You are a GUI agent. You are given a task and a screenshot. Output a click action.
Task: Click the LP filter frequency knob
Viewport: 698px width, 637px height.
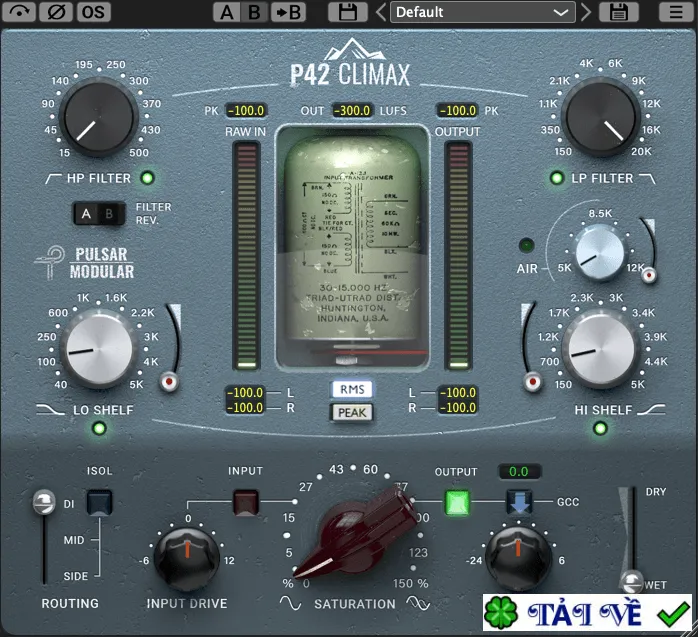[601, 118]
